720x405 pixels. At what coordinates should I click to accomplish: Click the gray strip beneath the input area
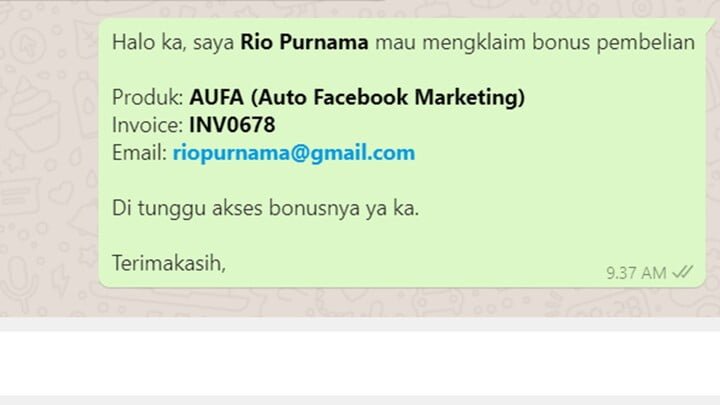(x=360, y=400)
